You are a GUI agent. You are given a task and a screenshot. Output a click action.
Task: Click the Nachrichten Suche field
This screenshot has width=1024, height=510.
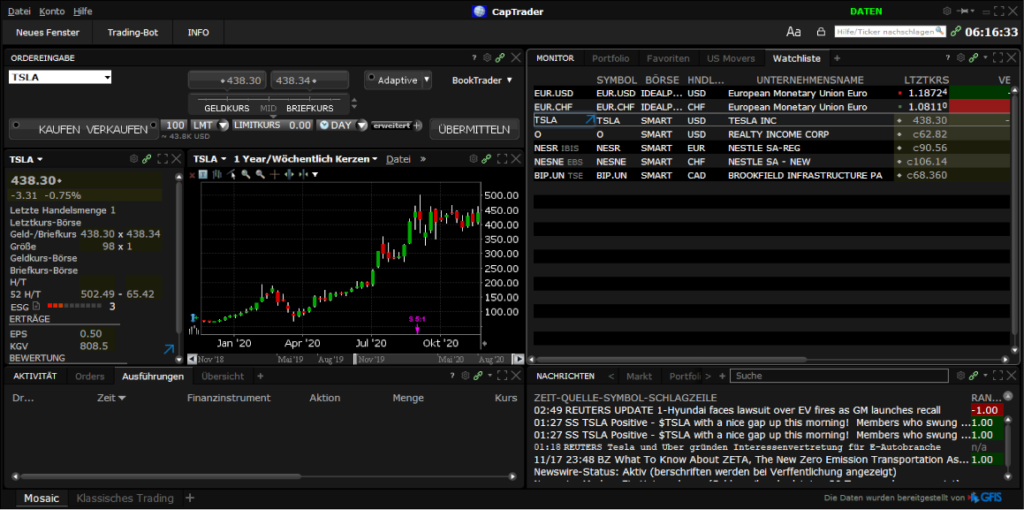point(839,376)
